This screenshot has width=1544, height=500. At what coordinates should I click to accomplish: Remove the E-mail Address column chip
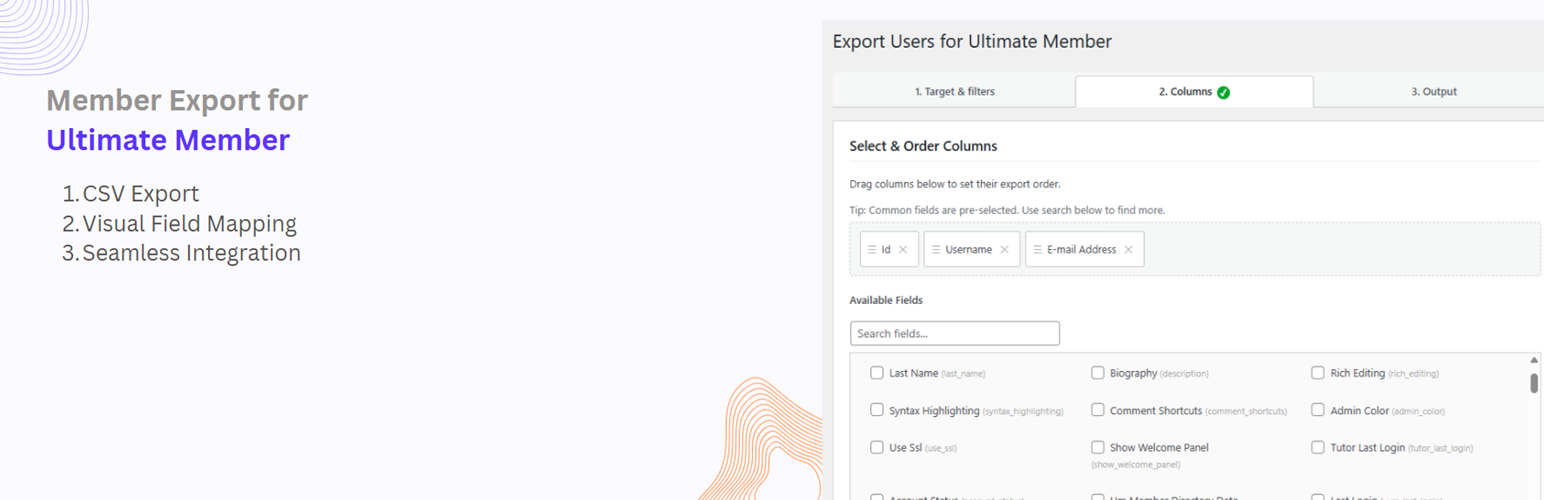1128,250
